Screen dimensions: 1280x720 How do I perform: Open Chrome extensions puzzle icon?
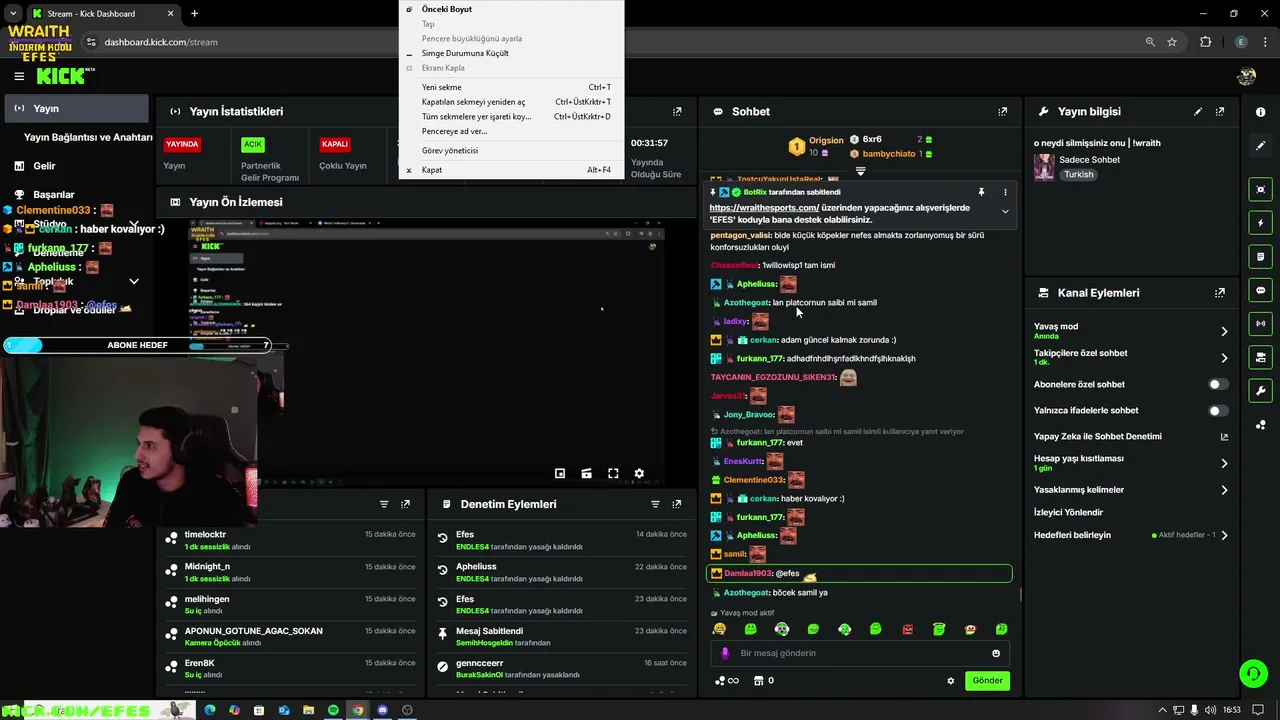coord(1205,42)
